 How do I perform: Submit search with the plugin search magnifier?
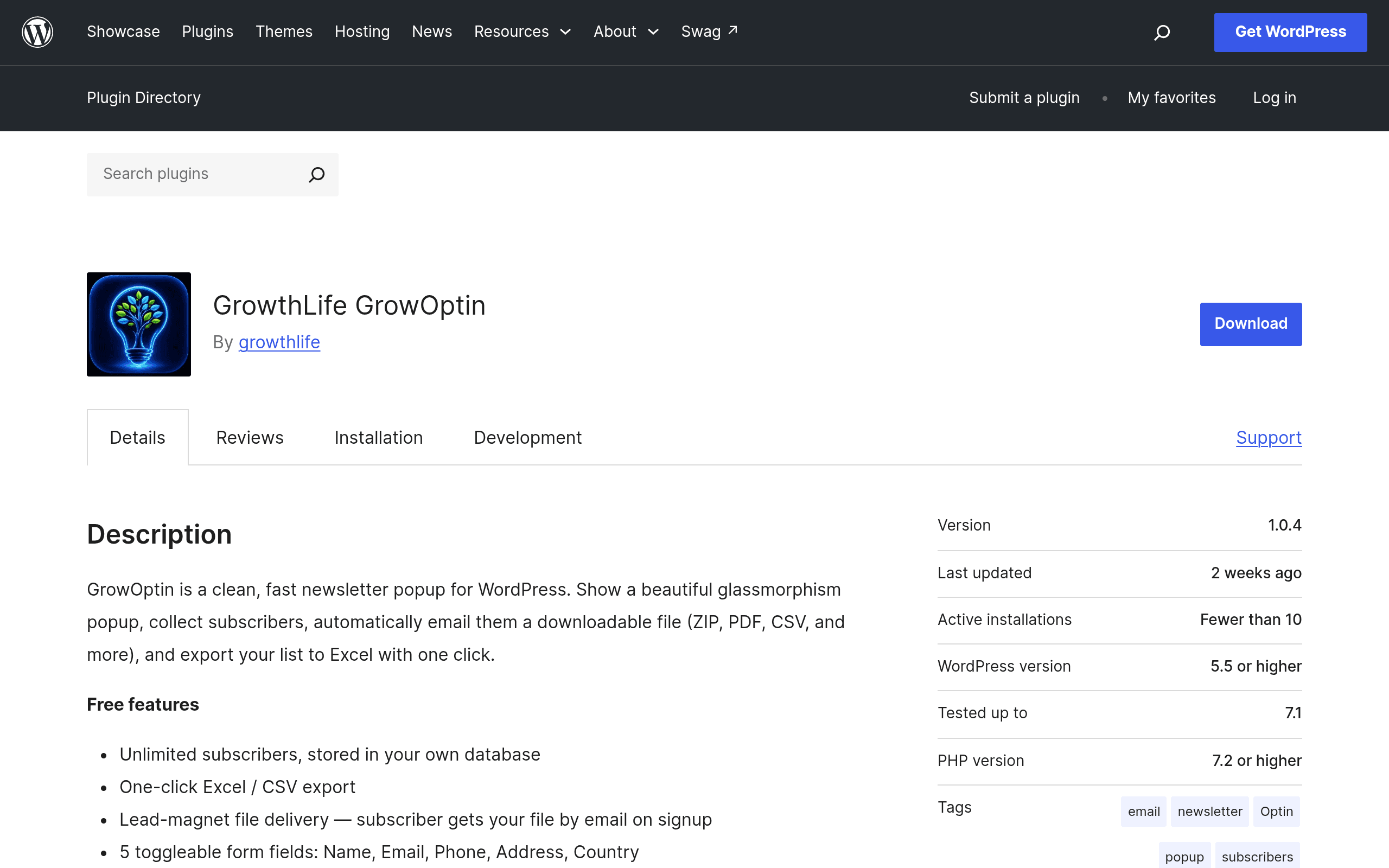pos(317,175)
